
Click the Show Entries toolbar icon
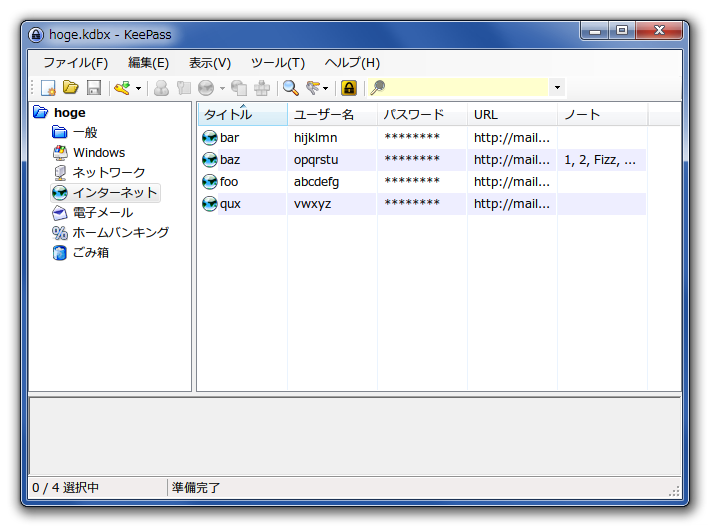click(313, 87)
